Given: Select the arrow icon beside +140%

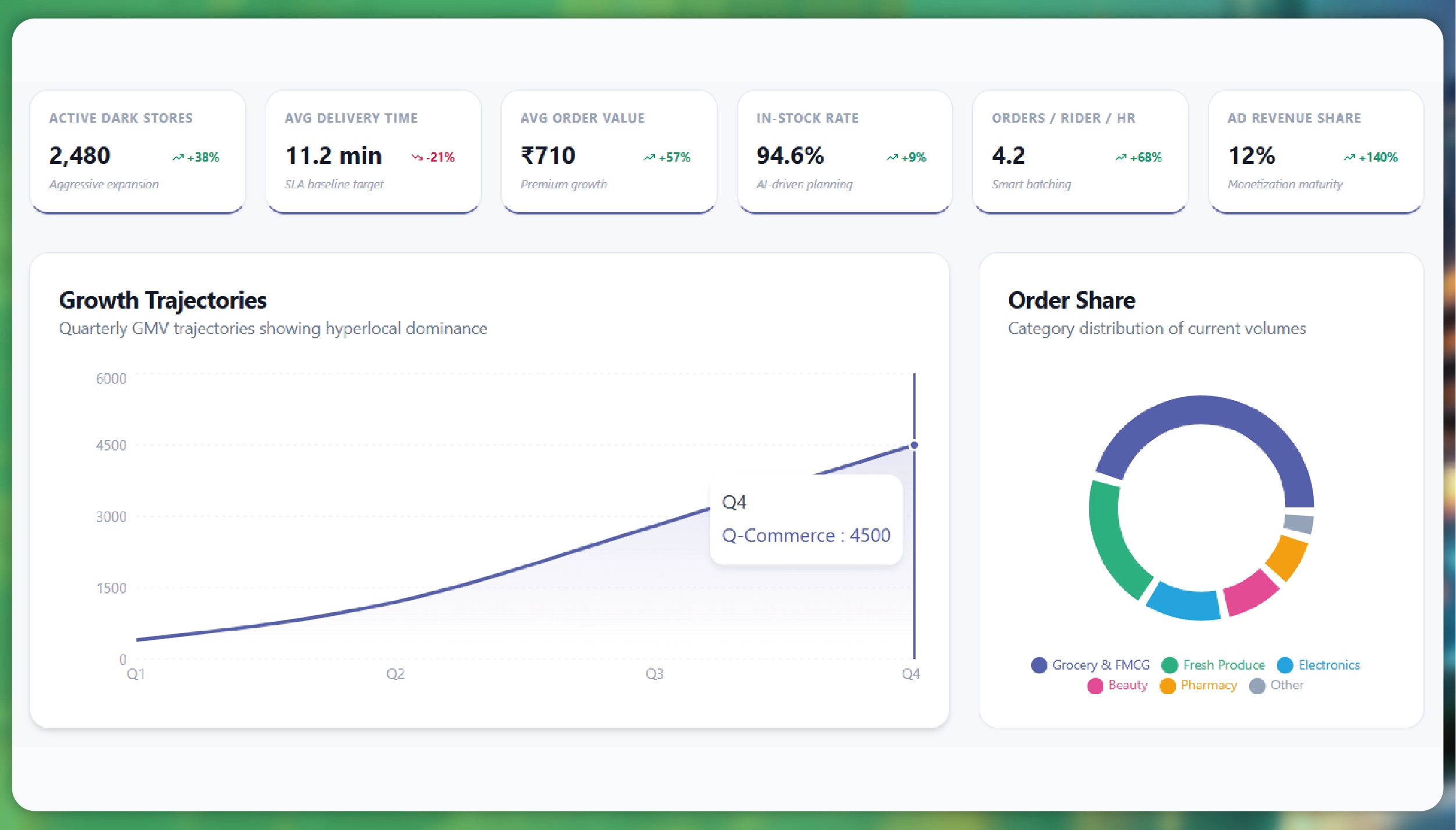Looking at the screenshot, I should pos(1349,156).
